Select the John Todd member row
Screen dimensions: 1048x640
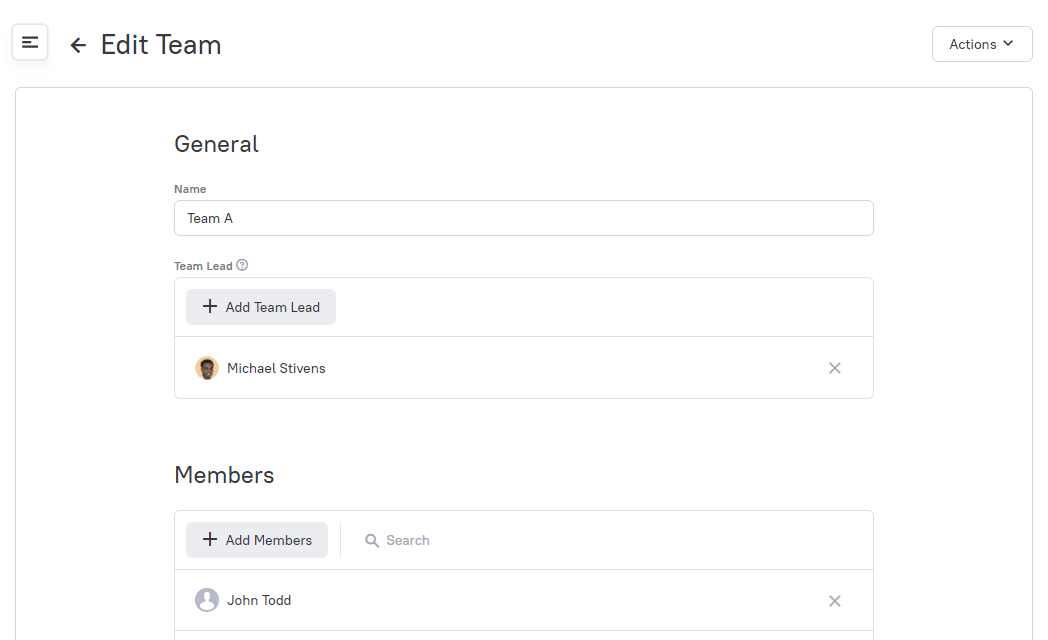523,600
